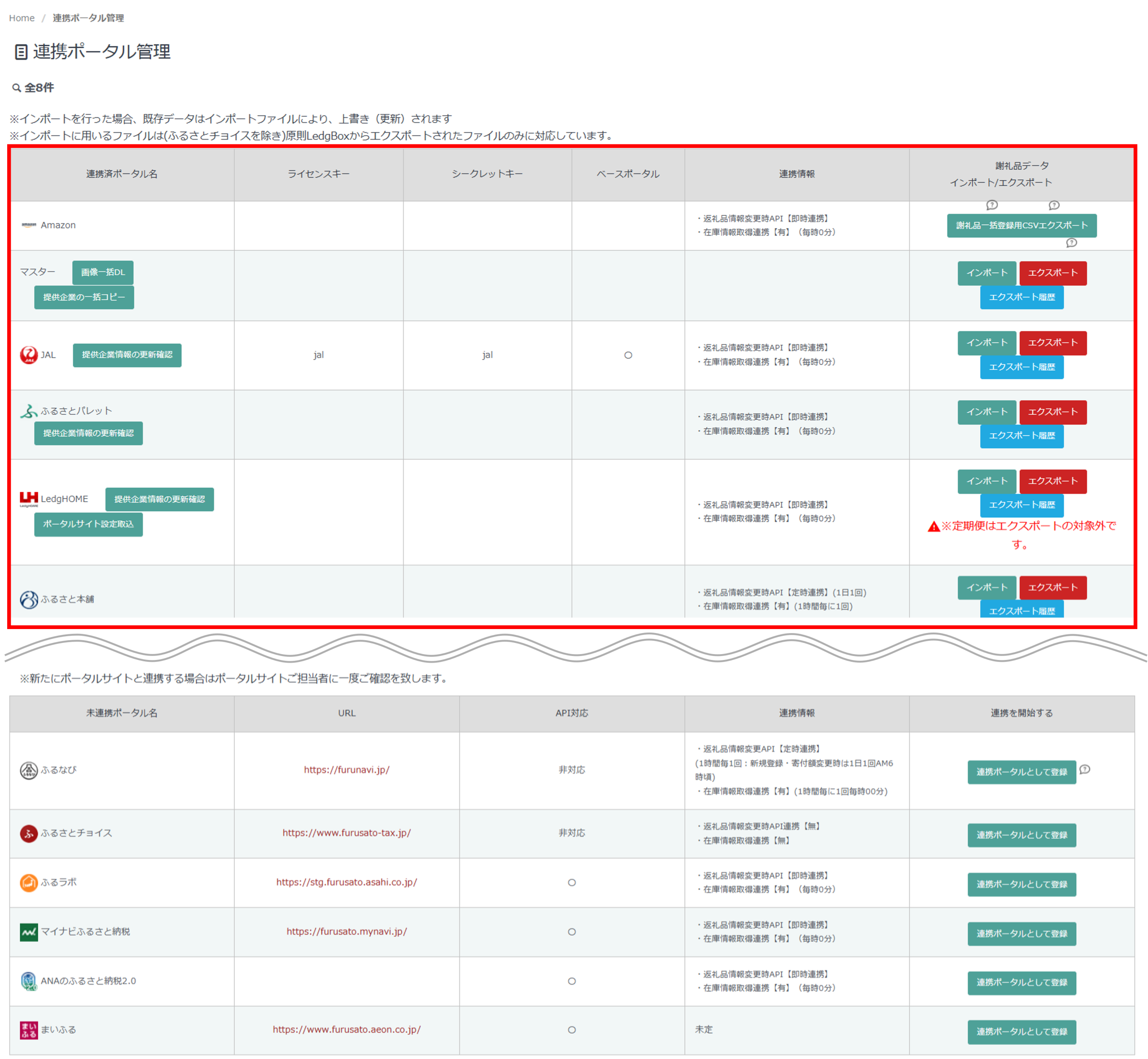The height and width of the screenshot is (1059, 1148).
Task: Click the ふるさとパレット logo icon
Action: 29,411
